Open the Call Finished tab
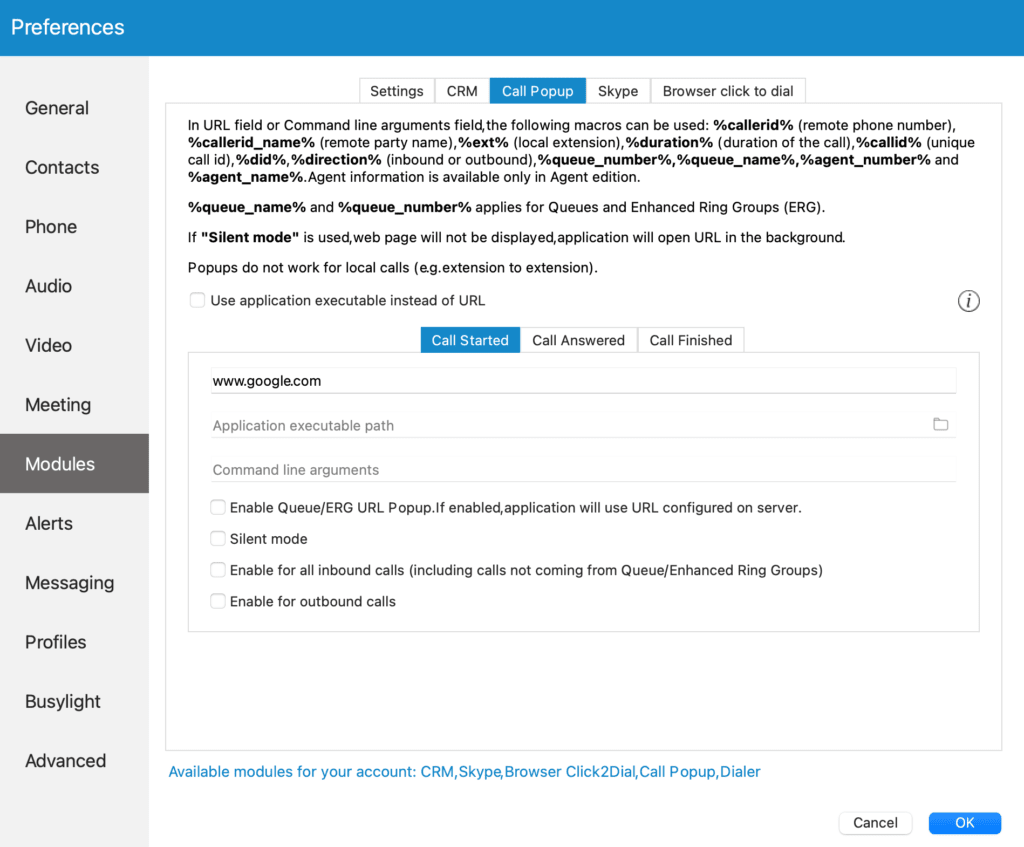1024x847 pixels. (x=690, y=340)
